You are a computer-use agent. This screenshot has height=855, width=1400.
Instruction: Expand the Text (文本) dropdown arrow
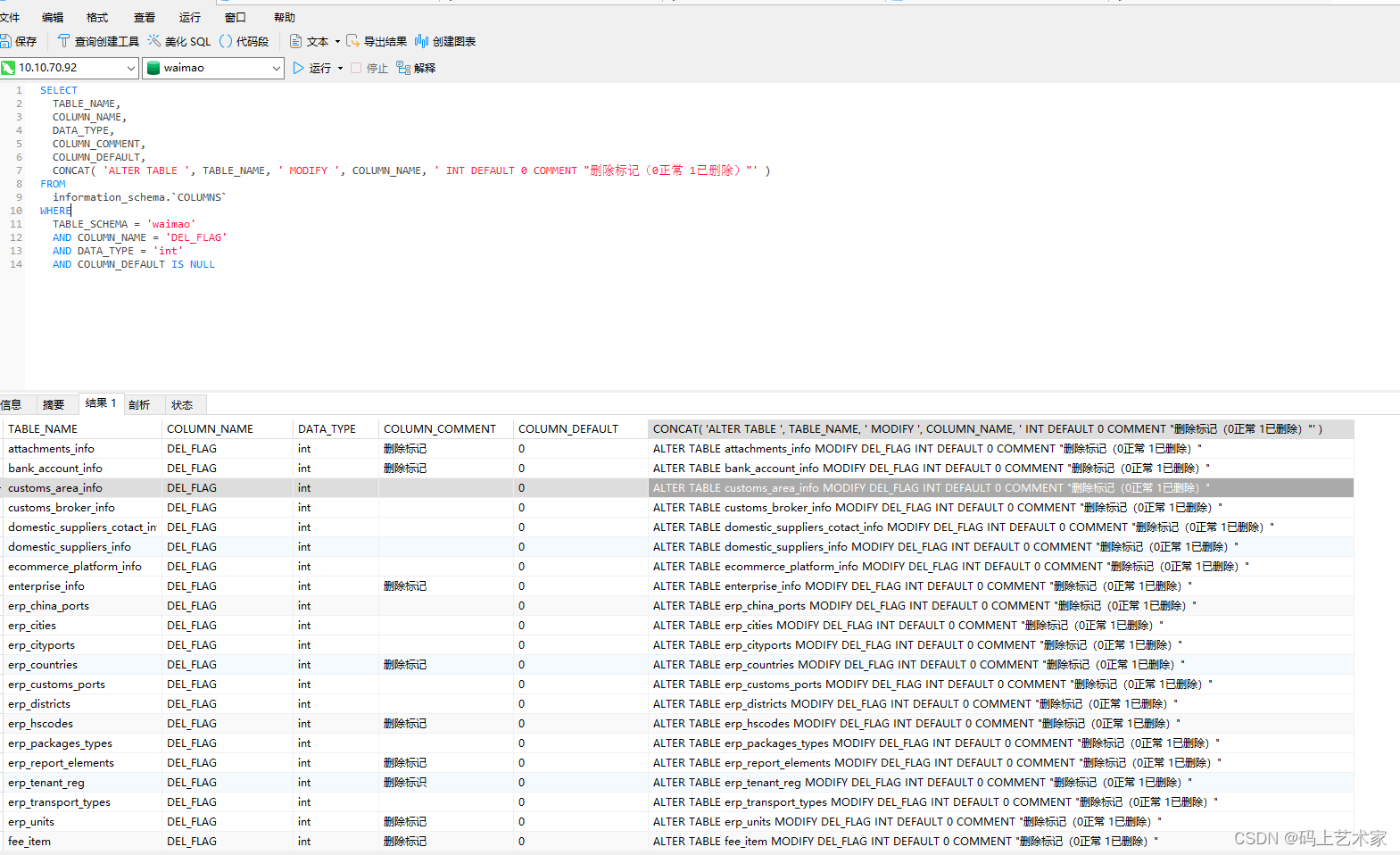pyautogui.click(x=337, y=41)
